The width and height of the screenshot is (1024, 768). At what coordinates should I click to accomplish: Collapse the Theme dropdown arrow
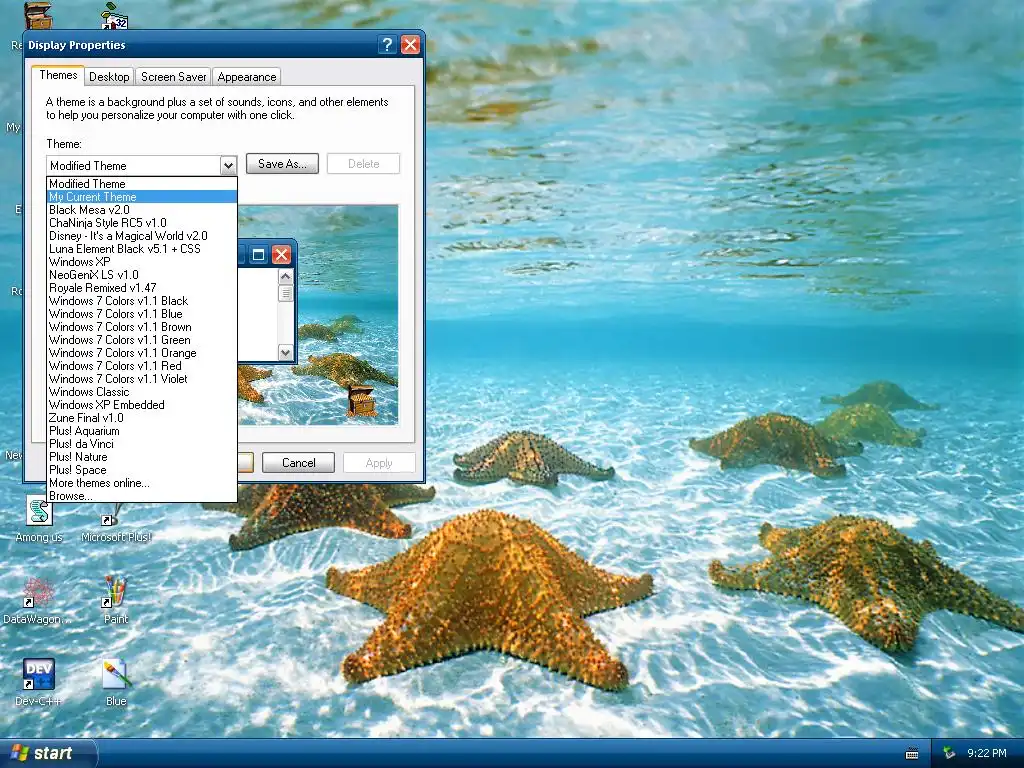point(228,166)
